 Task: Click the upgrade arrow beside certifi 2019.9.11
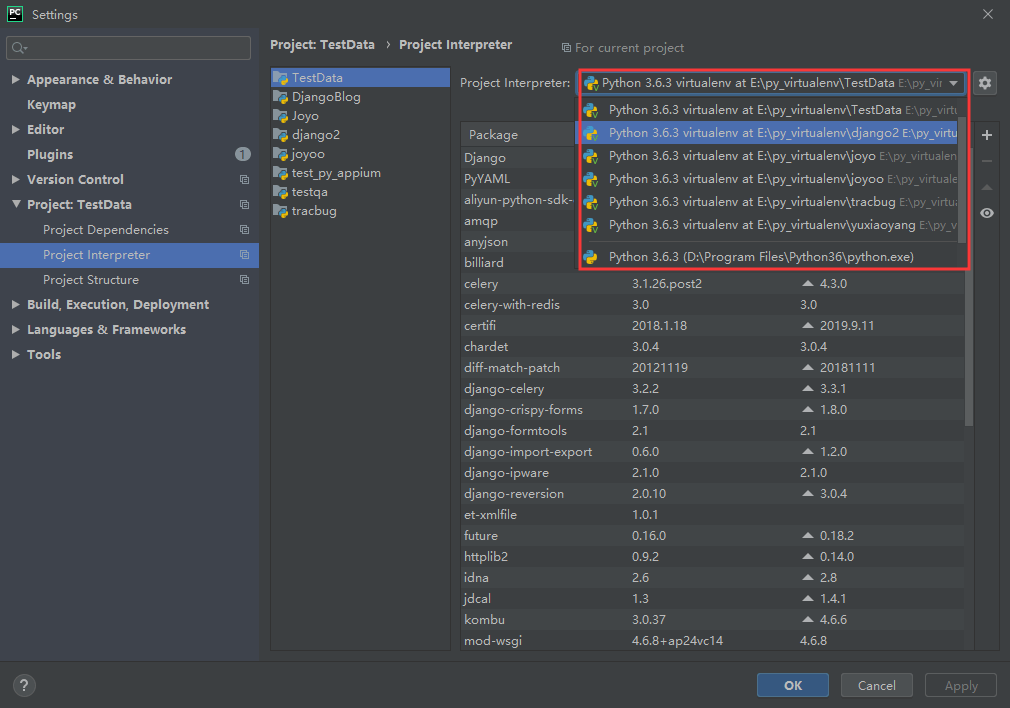[x=807, y=325]
